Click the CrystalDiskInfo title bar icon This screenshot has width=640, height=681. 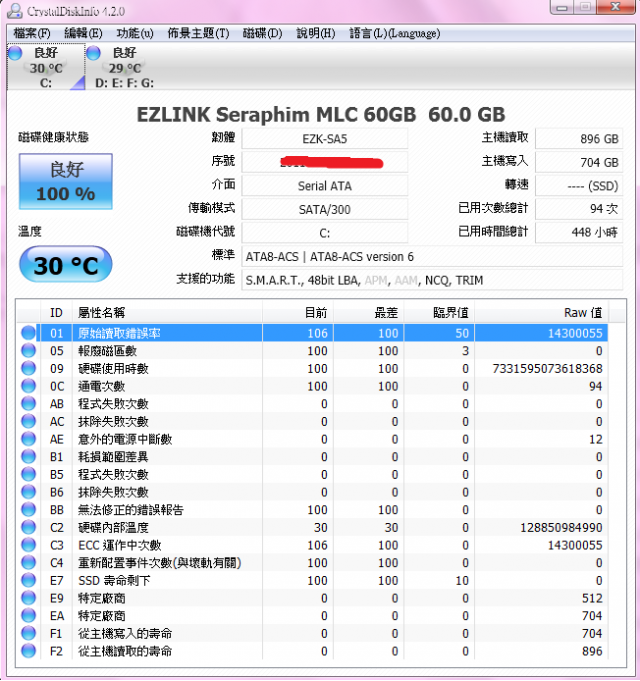click(x=15, y=10)
